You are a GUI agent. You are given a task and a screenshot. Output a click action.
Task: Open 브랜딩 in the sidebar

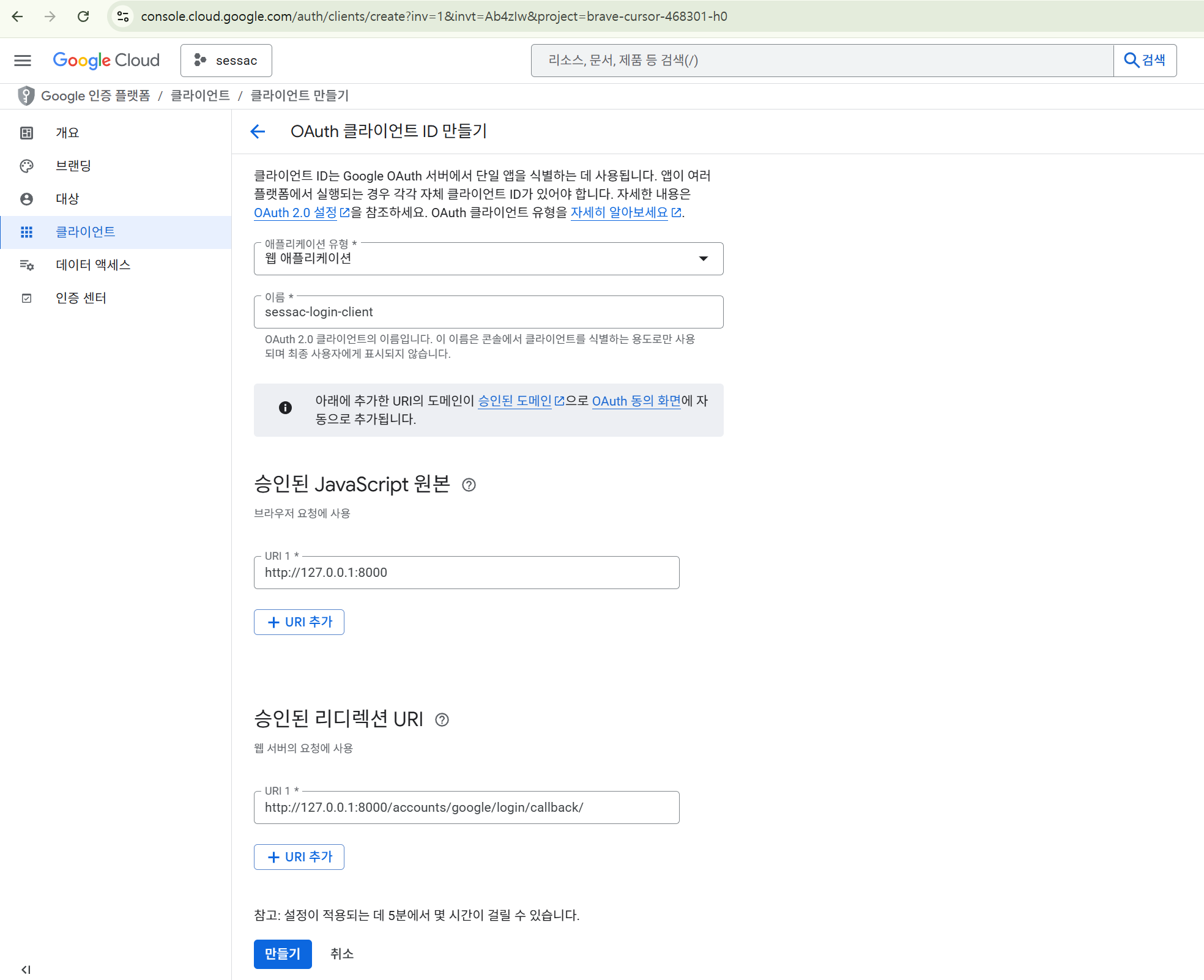pyautogui.click(x=73, y=166)
